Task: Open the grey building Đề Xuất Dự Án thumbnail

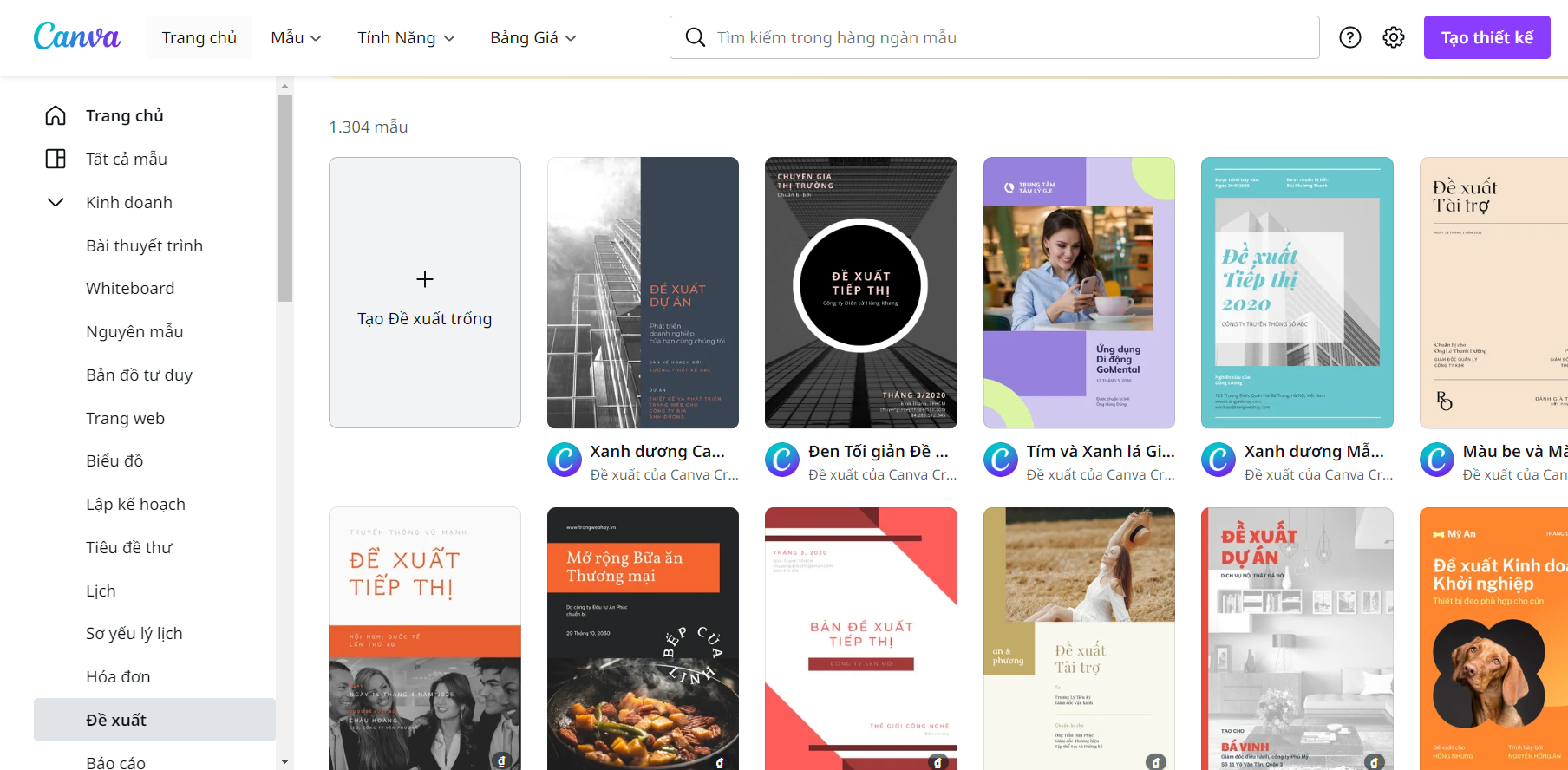Action: [x=643, y=292]
